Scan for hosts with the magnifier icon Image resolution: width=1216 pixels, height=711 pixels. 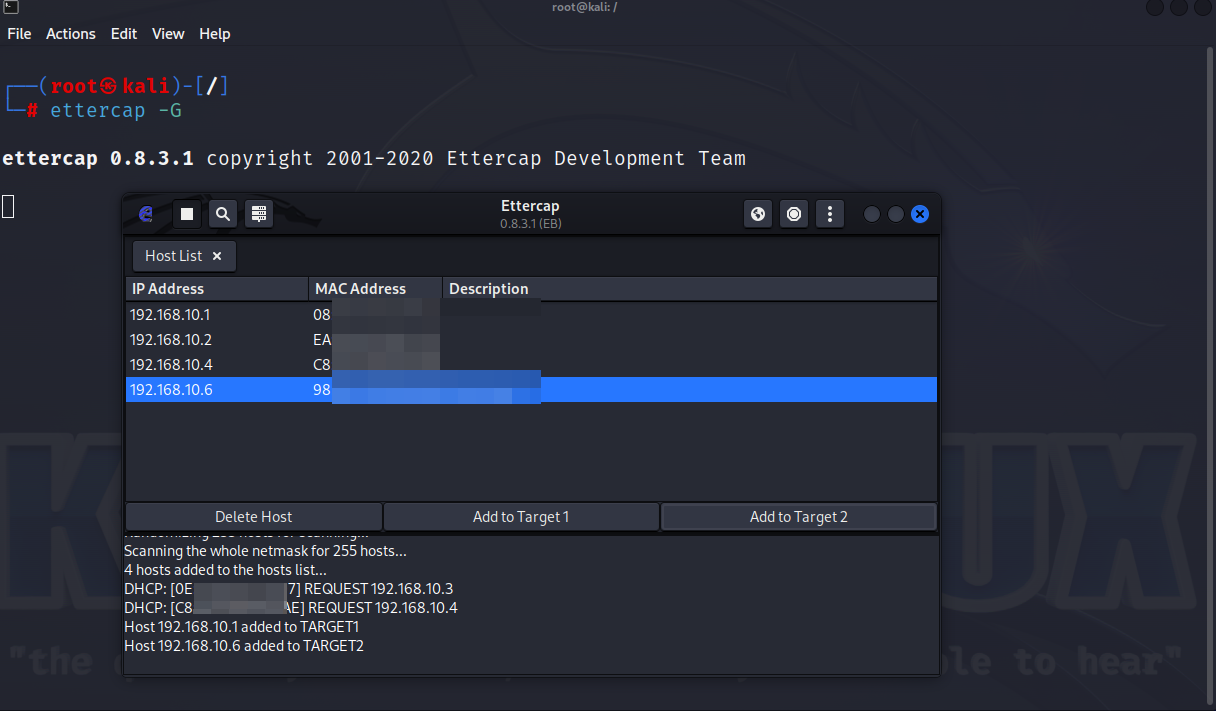click(x=223, y=214)
